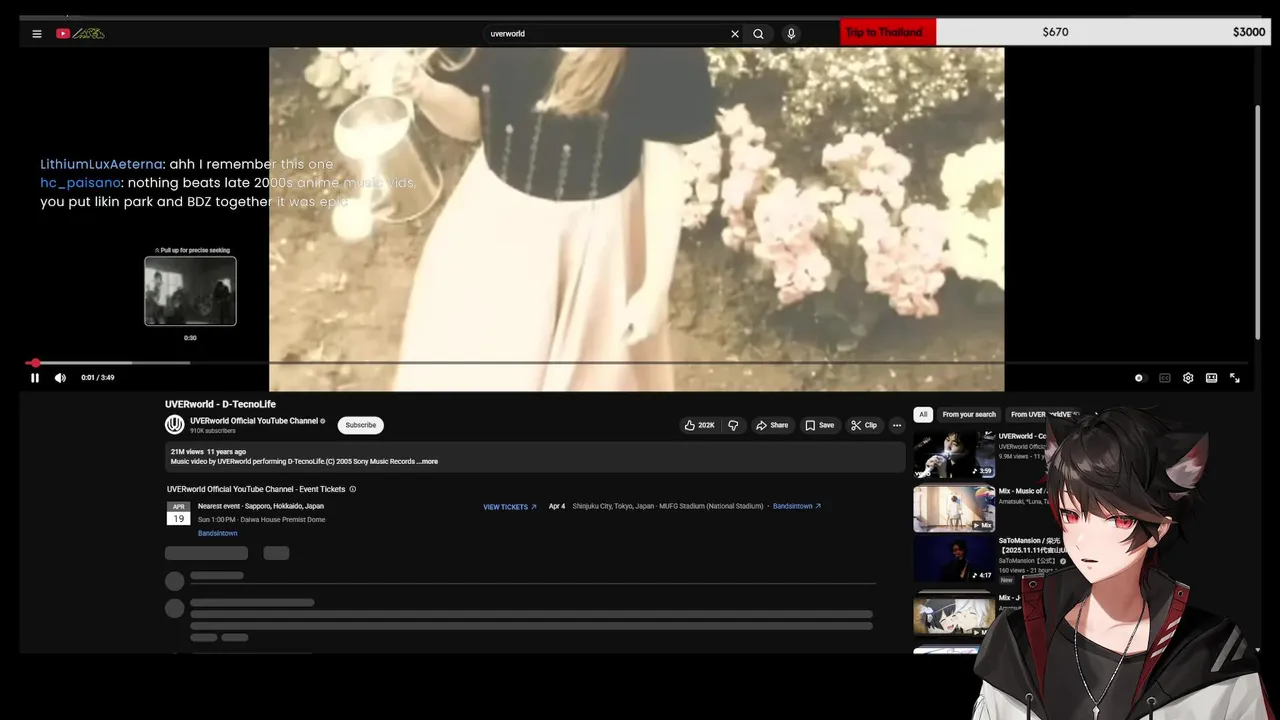
Task: Mute the video with the speaker icon
Action: tap(60, 378)
